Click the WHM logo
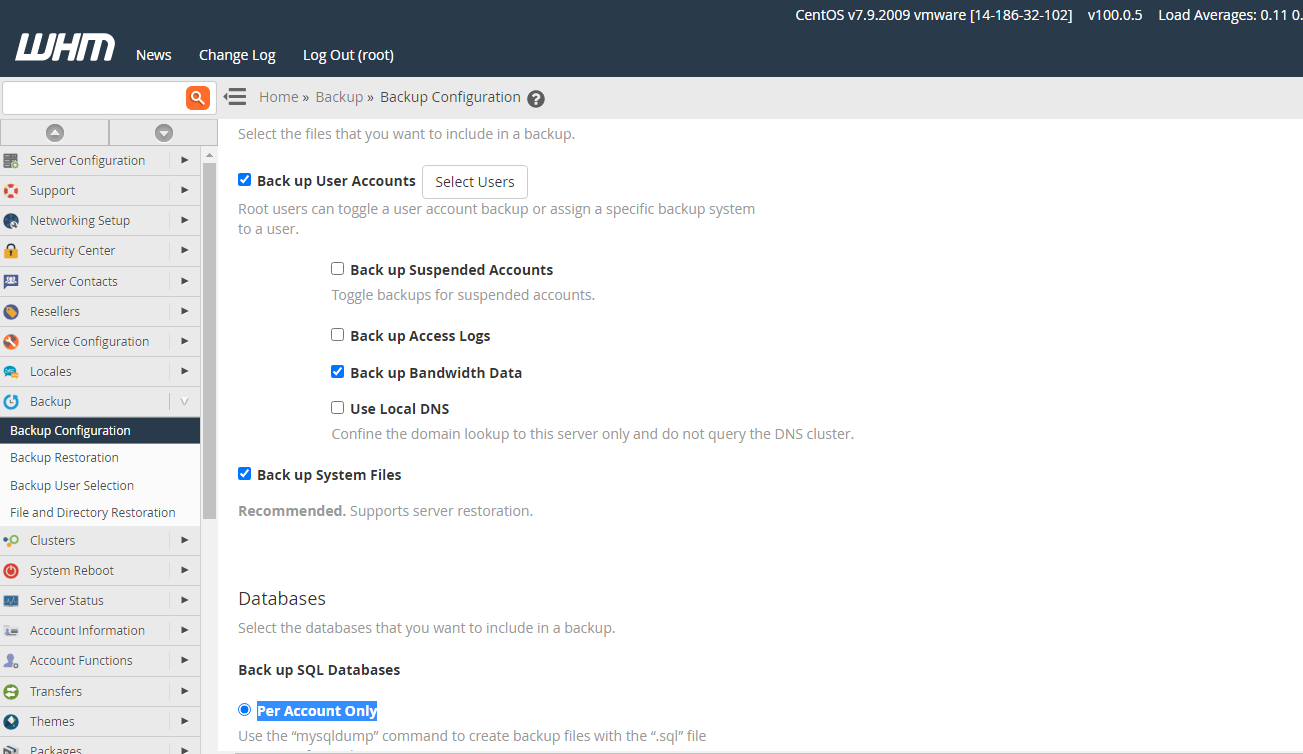This screenshot has width=1303, height=754. point(65,48)
